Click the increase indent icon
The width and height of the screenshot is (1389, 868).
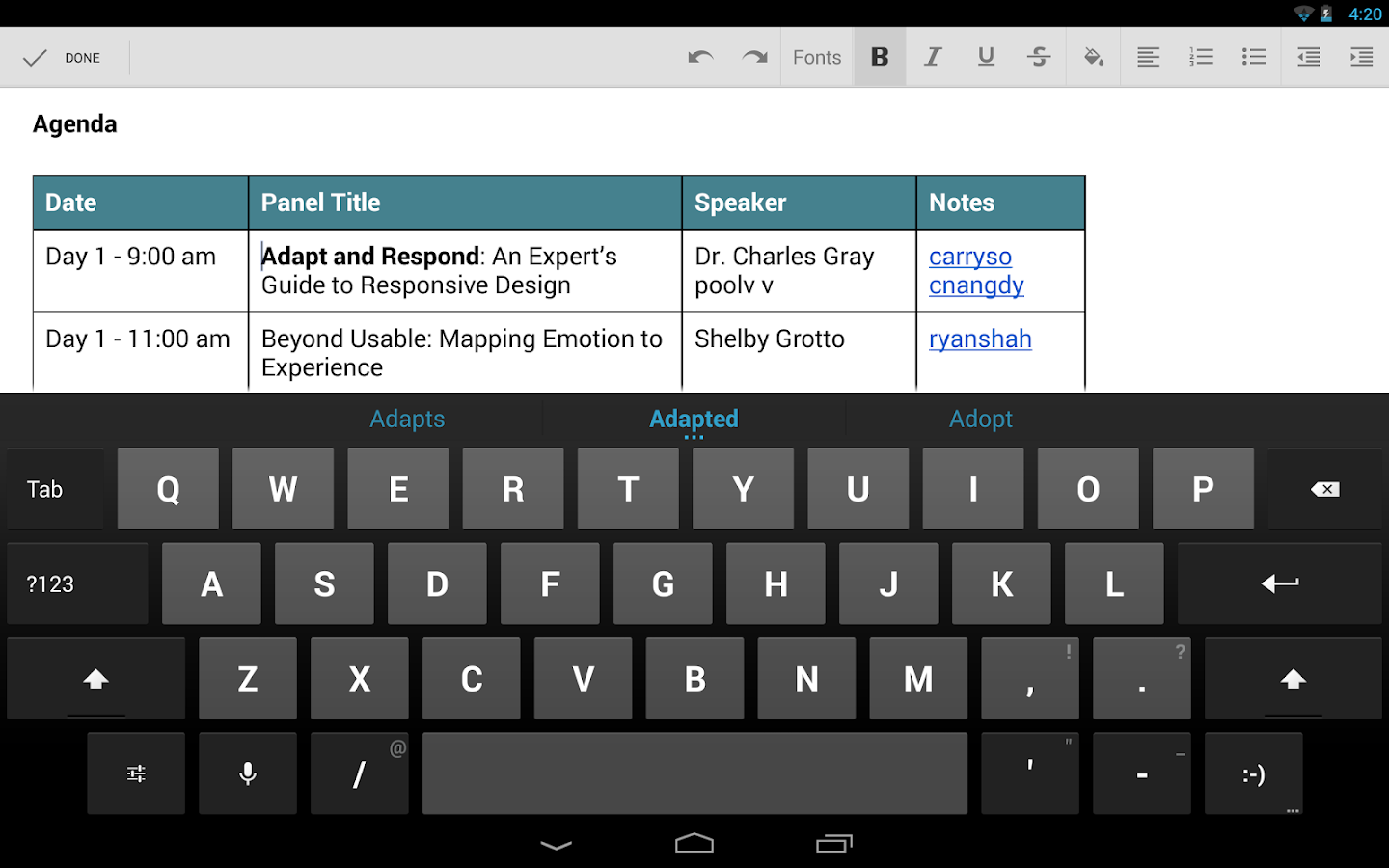tap(1361, 56)
